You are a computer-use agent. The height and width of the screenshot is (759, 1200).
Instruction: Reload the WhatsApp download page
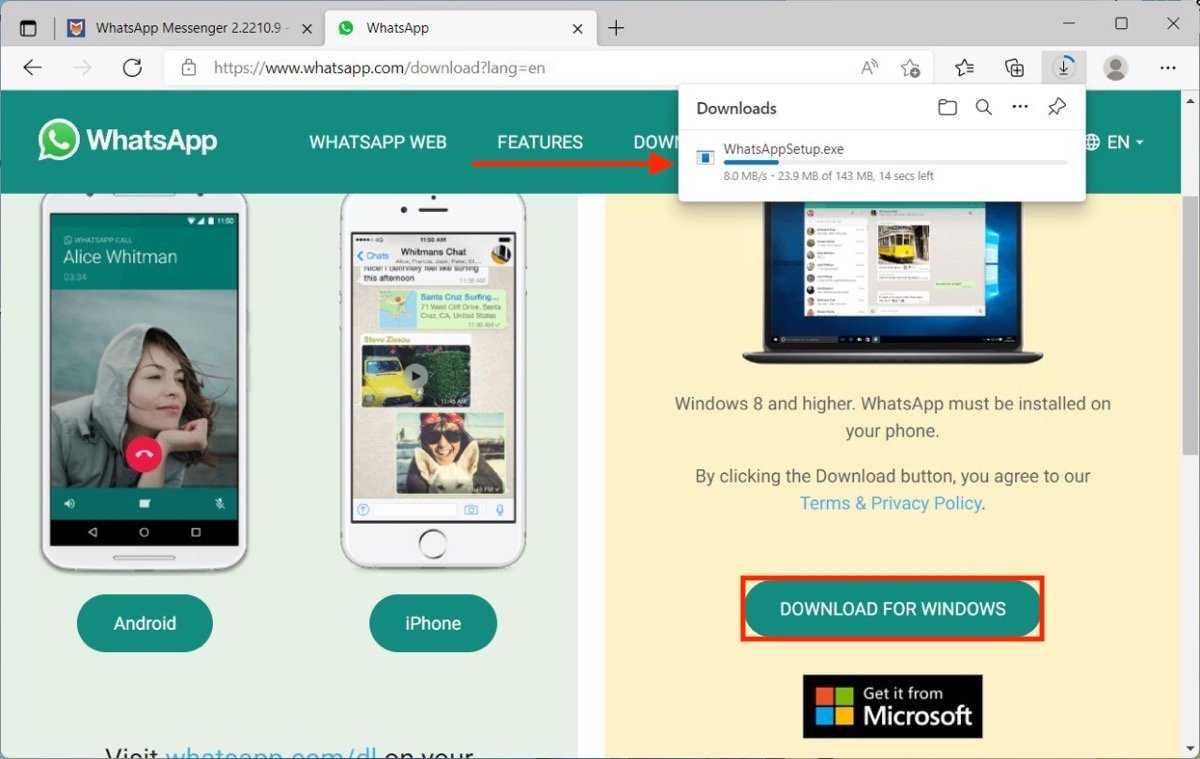tap(132, 68)
